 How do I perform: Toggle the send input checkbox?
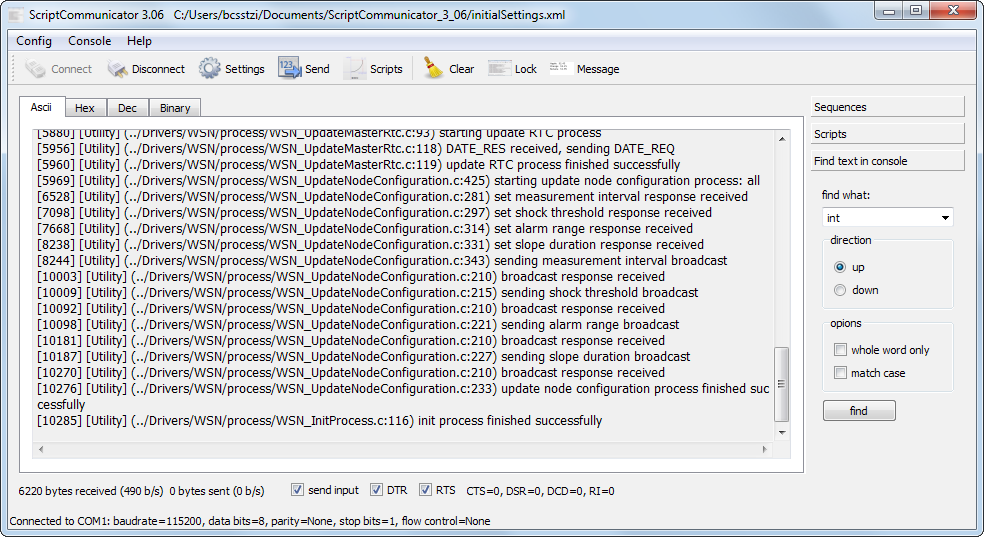298,490
